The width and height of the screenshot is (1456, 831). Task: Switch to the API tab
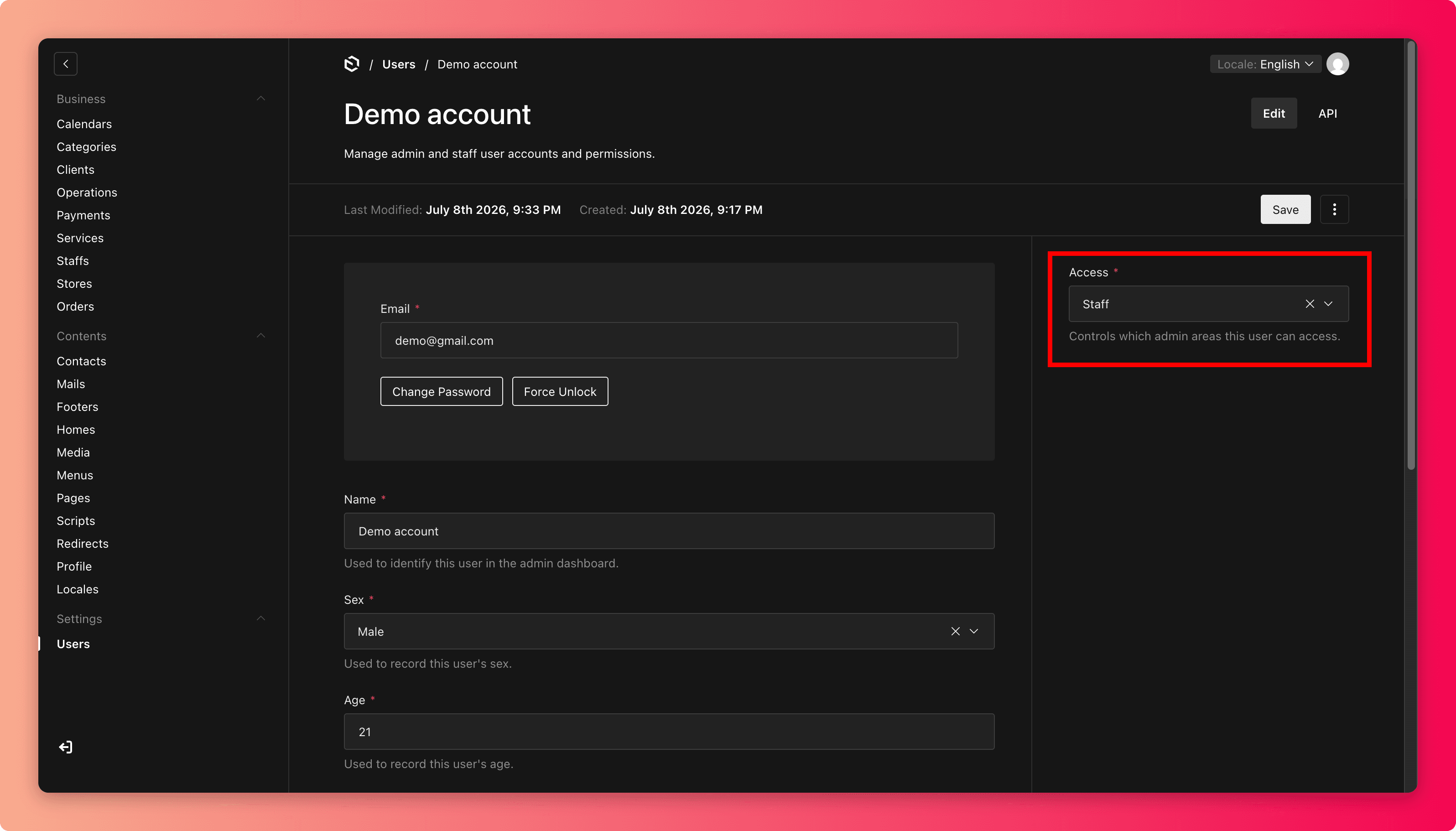1327,113
